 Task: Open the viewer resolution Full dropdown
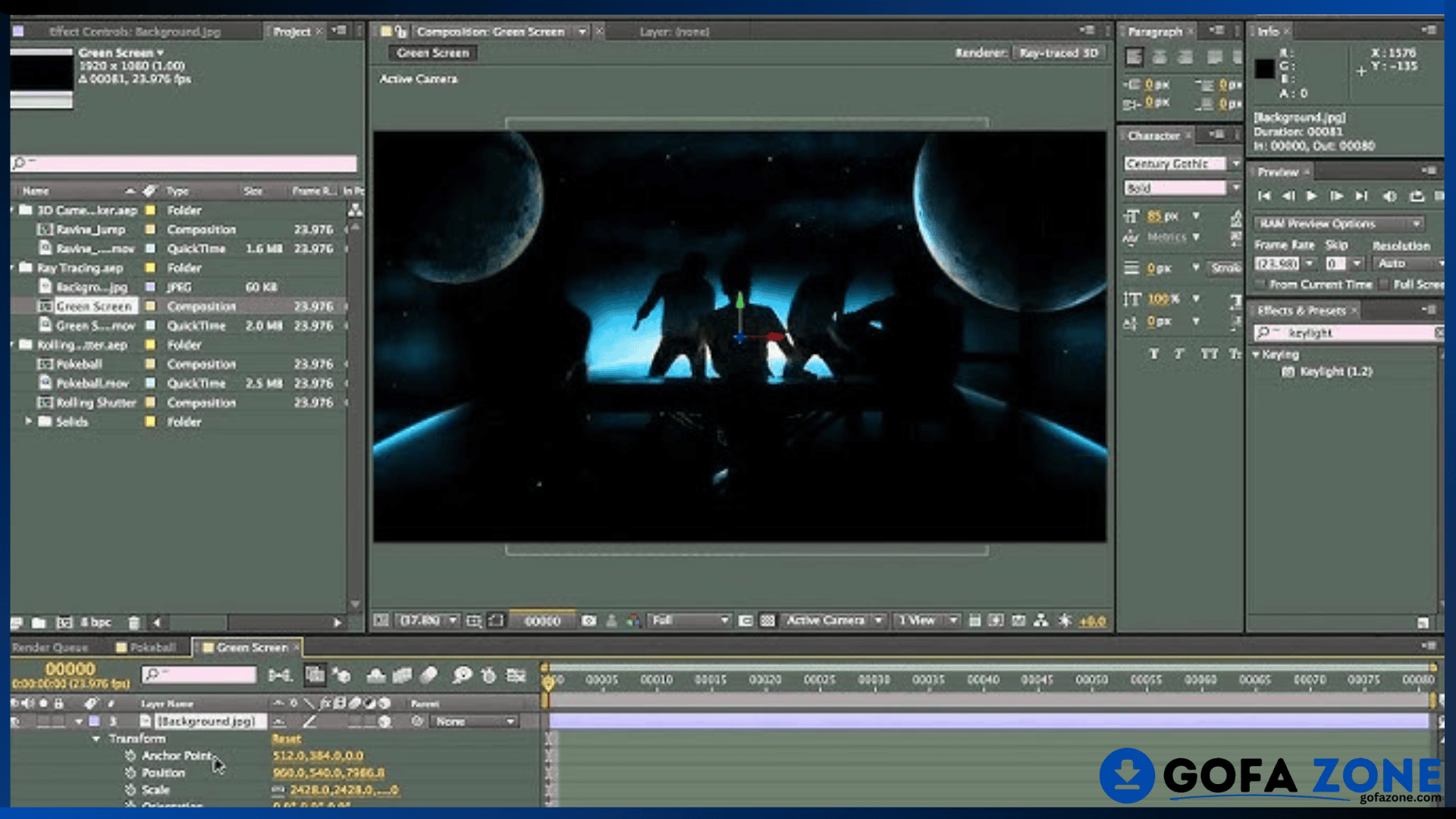[x=689, y=620]
